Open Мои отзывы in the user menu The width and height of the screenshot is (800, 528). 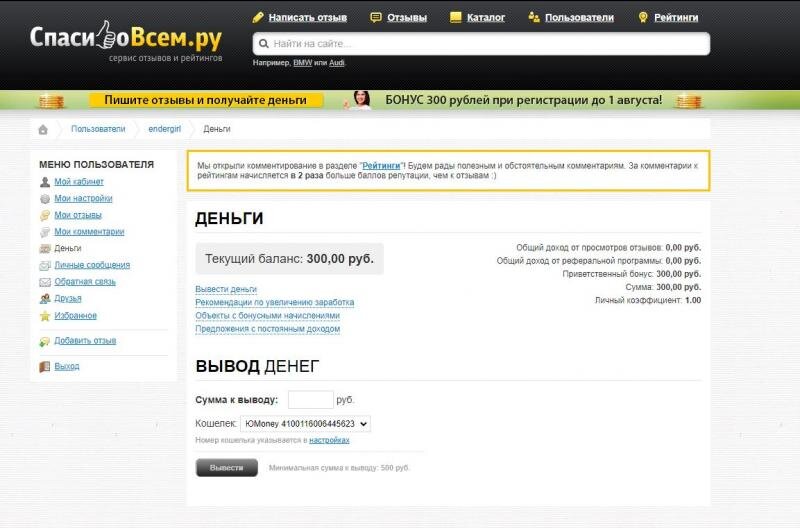pyautogui.click(x=78, y=215)
